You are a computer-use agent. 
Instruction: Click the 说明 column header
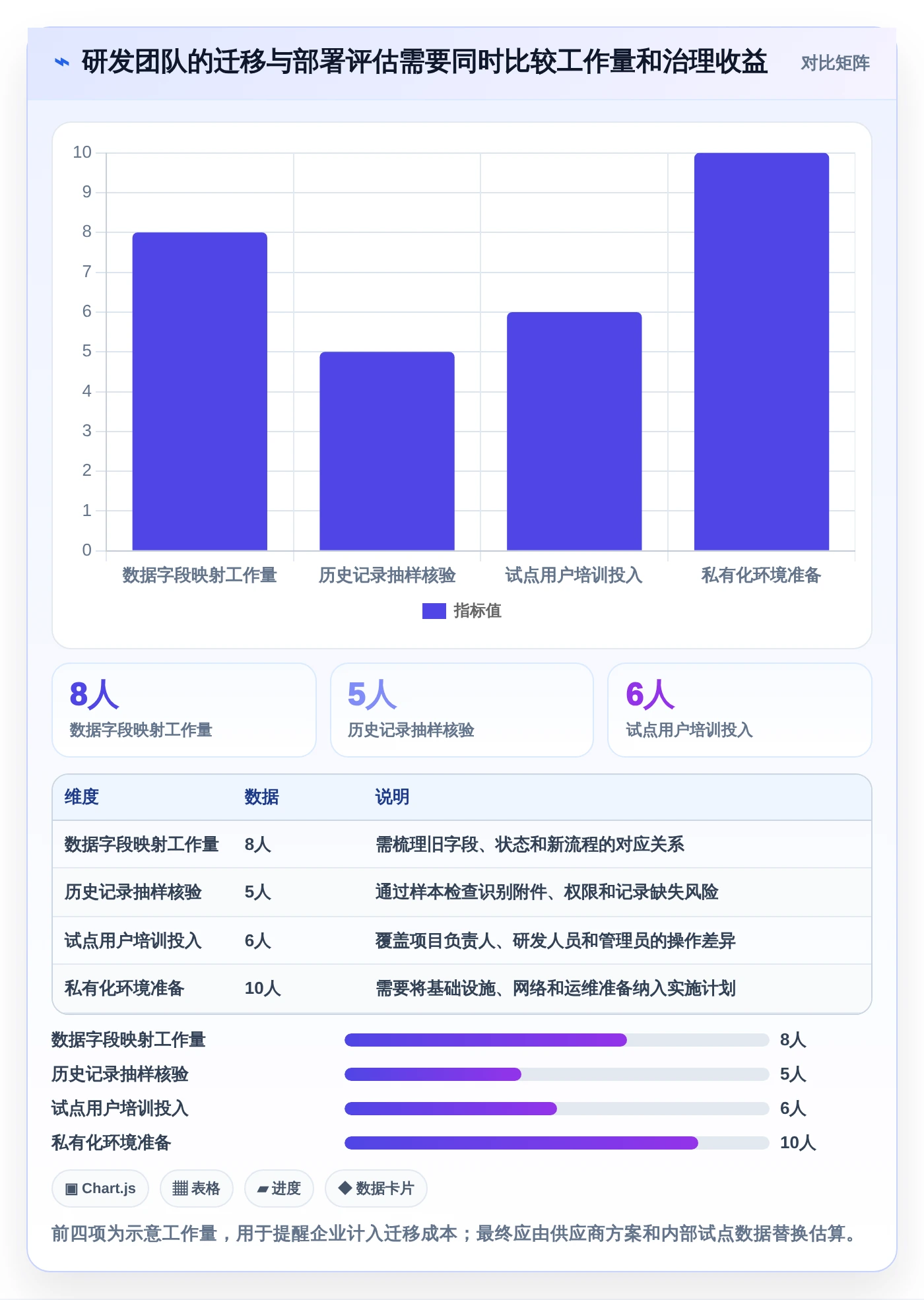coord(392,797)
